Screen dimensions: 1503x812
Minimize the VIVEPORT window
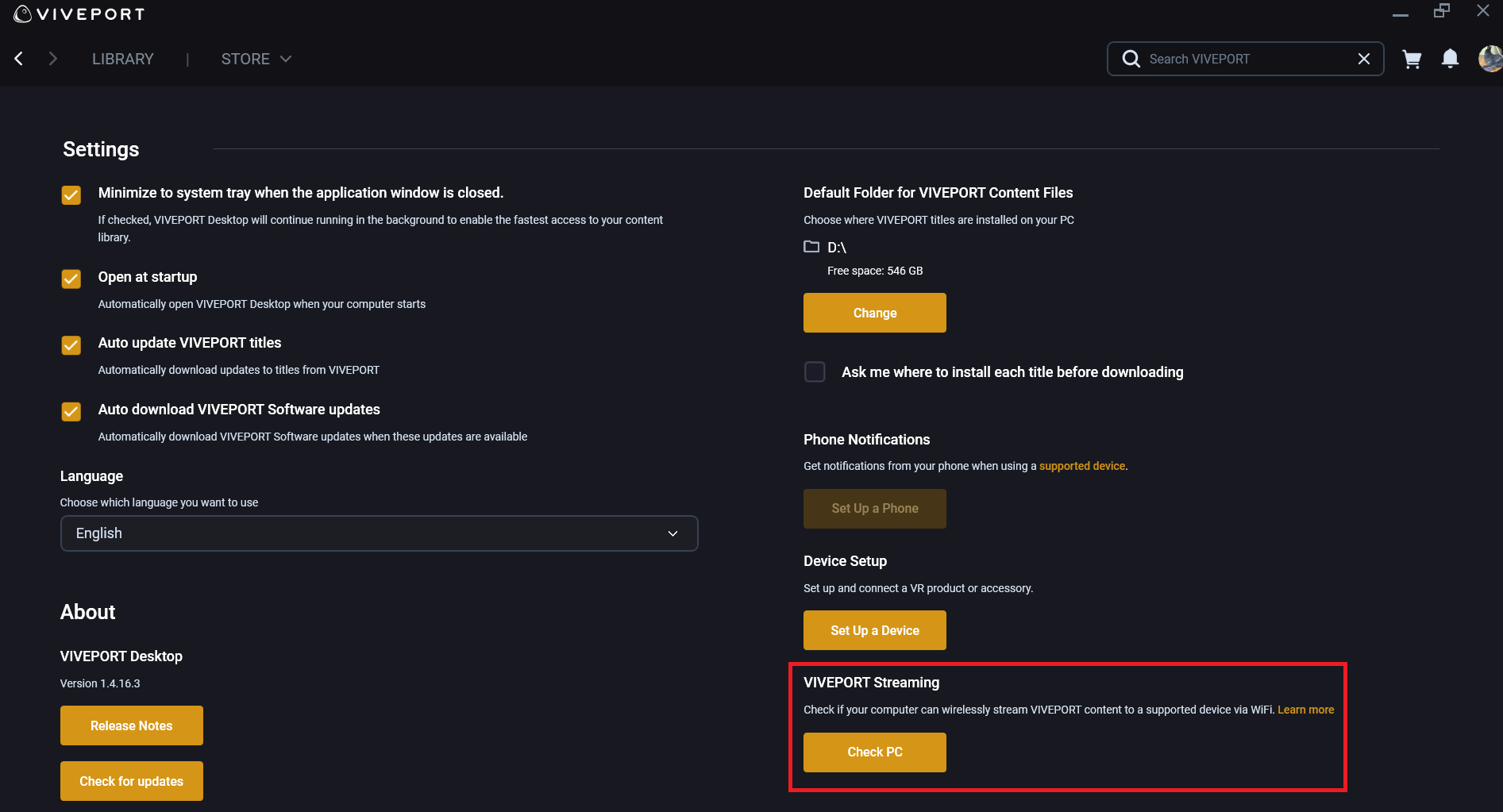coord(1401,14)
